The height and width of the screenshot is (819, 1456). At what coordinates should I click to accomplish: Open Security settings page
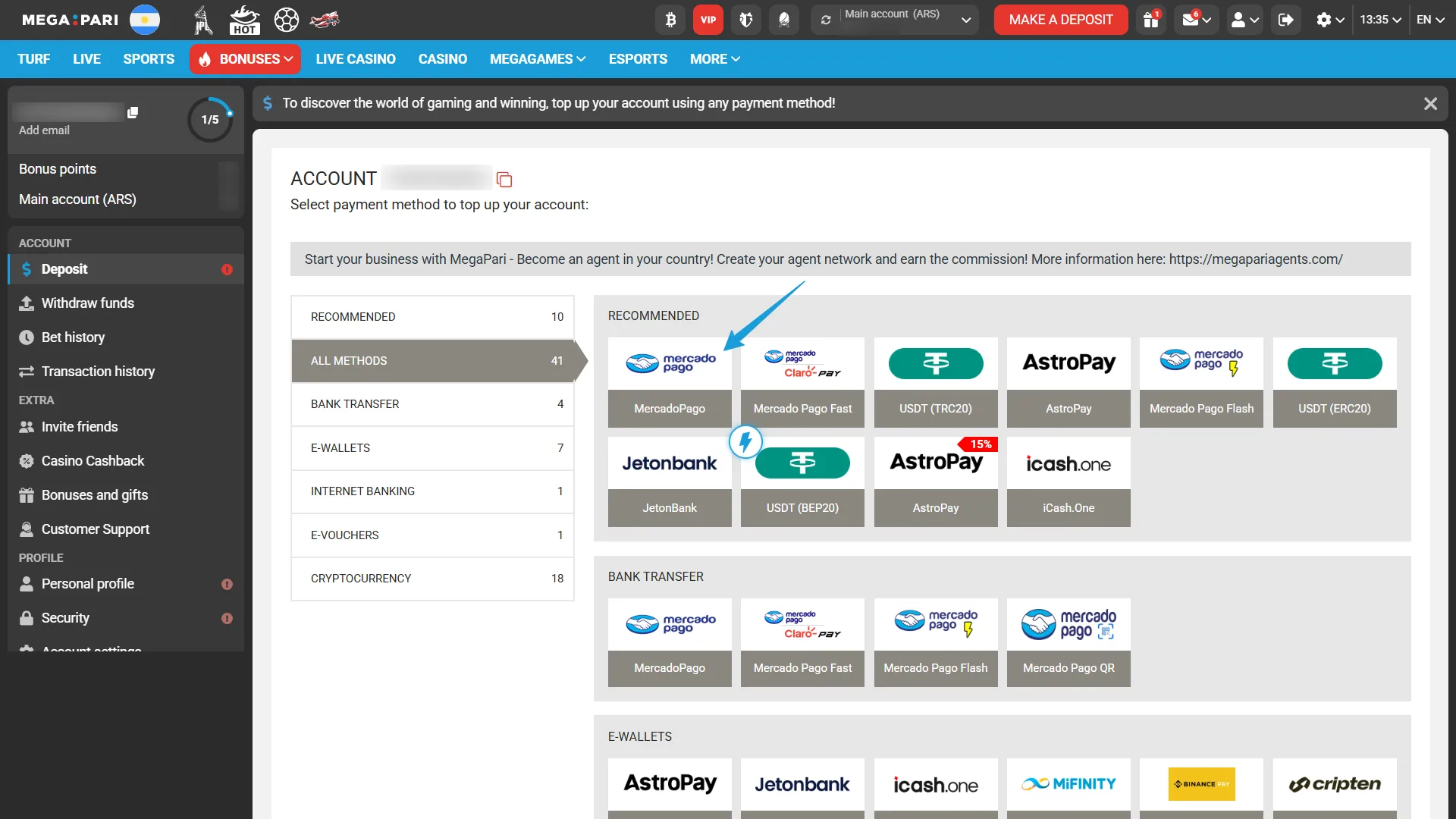coord(126,618)
